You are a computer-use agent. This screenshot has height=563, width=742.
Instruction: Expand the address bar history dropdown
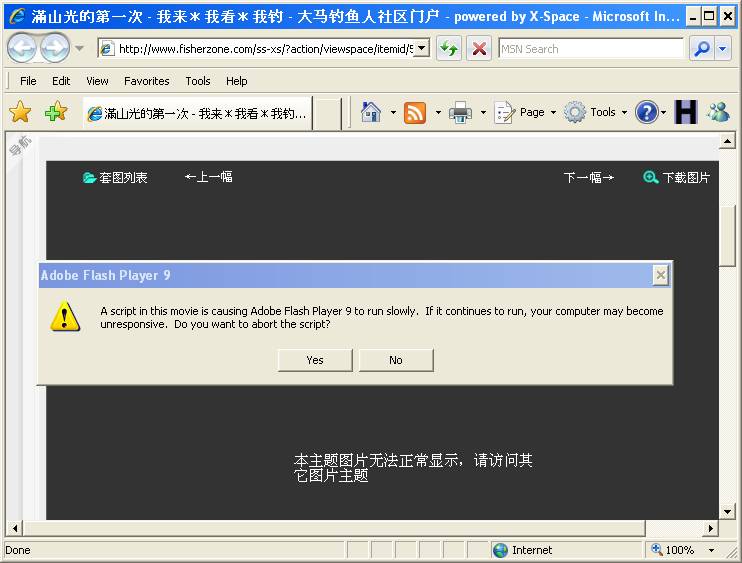point(422,48)
